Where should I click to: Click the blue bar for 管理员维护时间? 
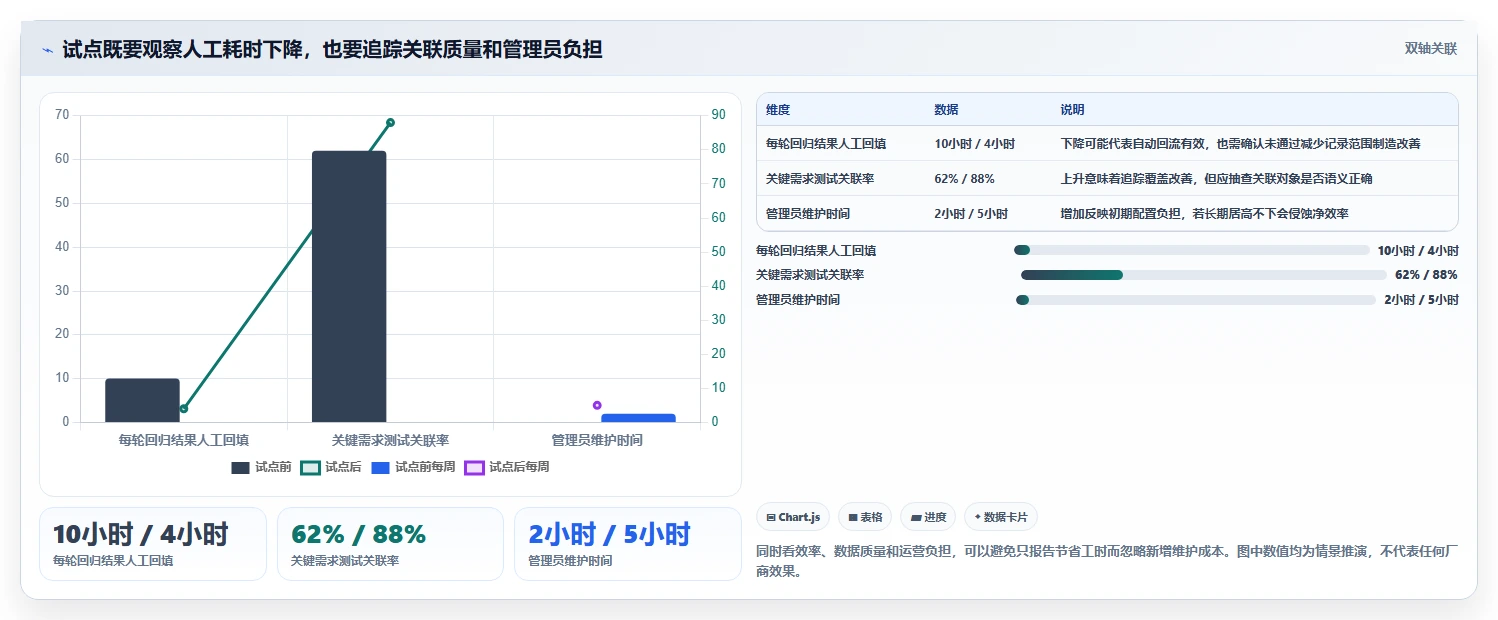coord(638,418)
